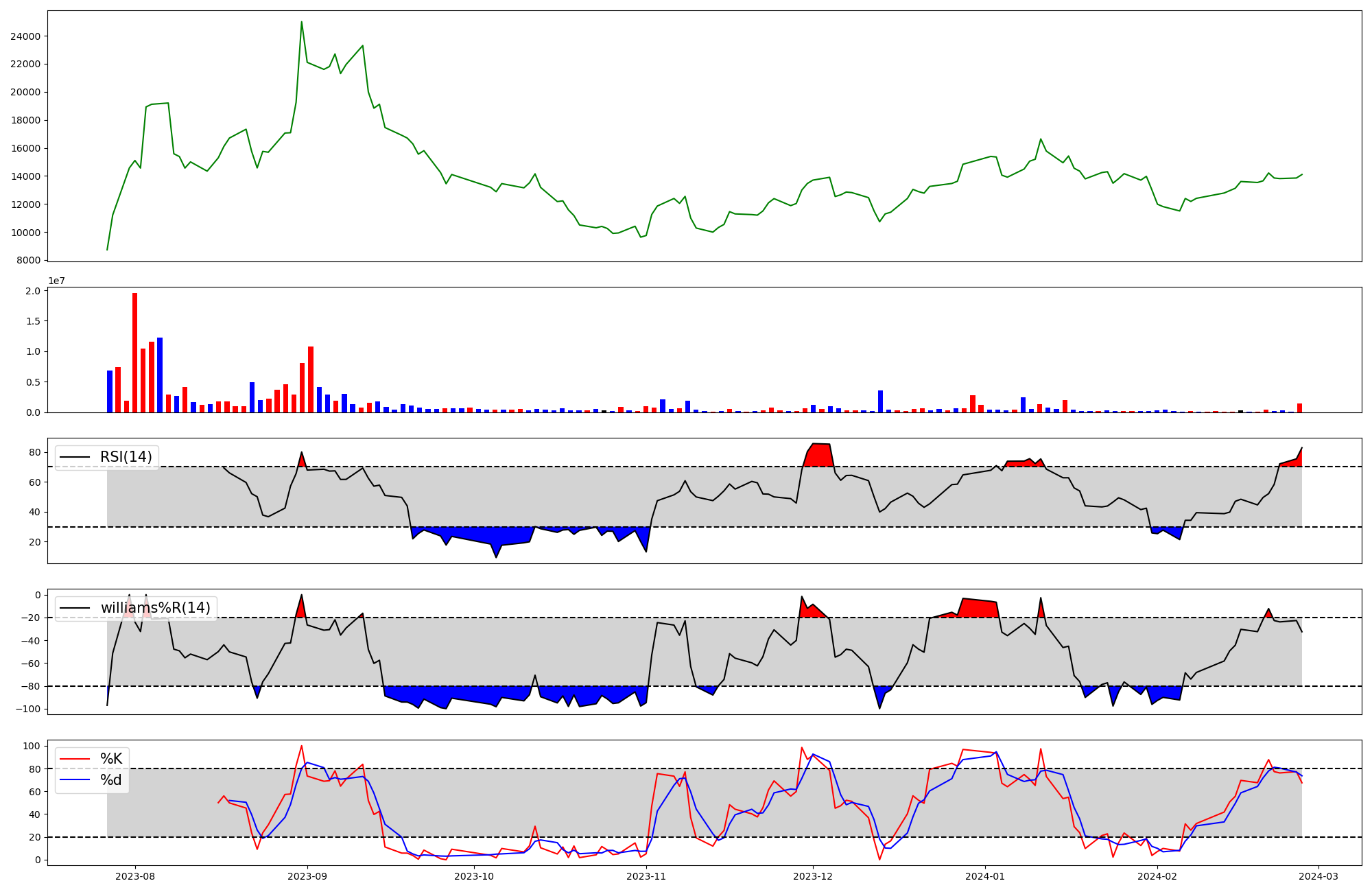Viewport: 1372px width, 892px height.
Task: Click the highest peak of green price line
Action: [302, 23]
